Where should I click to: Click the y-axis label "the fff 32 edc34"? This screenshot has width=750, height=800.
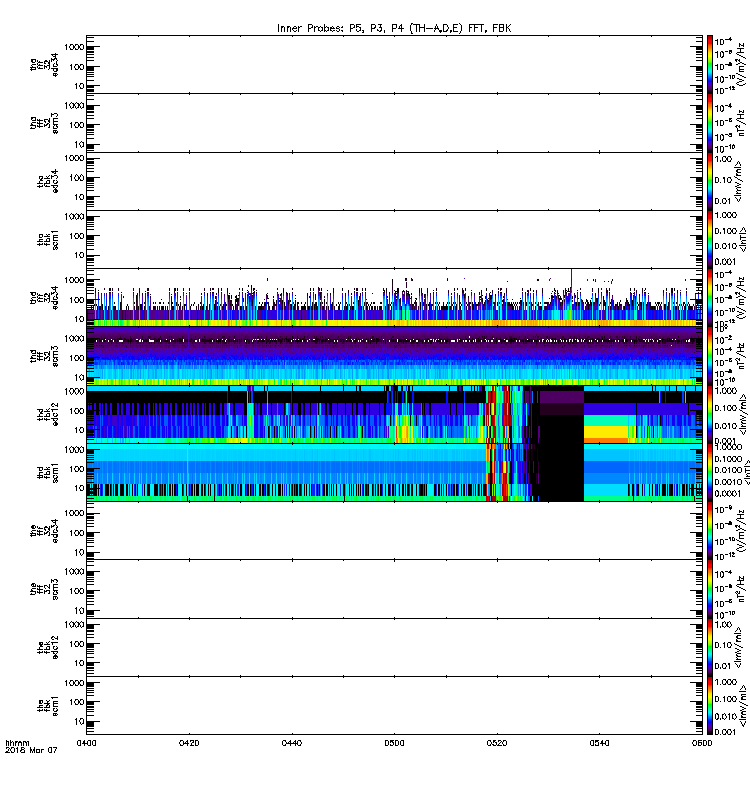(x=44, y=531)
